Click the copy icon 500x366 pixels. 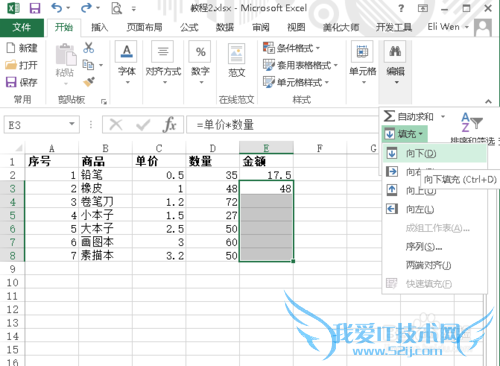(88, 64)
